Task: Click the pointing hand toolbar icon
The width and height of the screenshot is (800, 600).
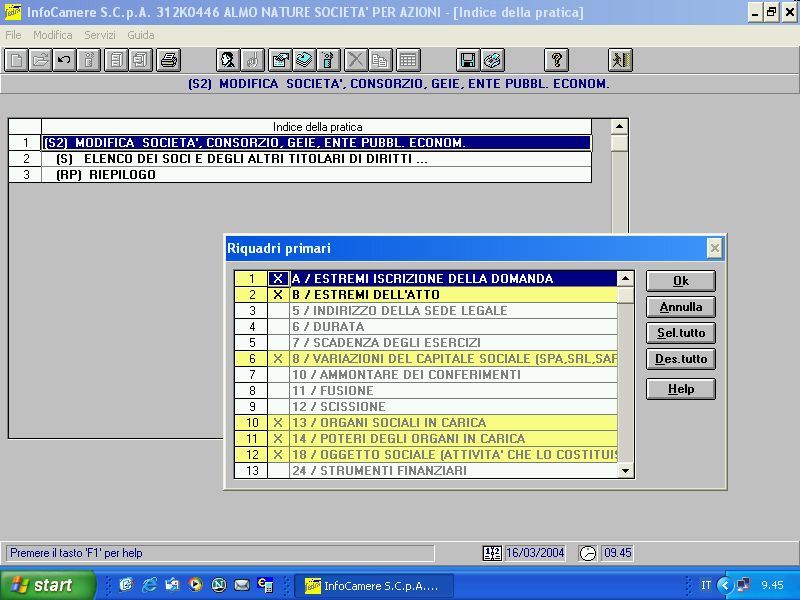Action: 253,61
